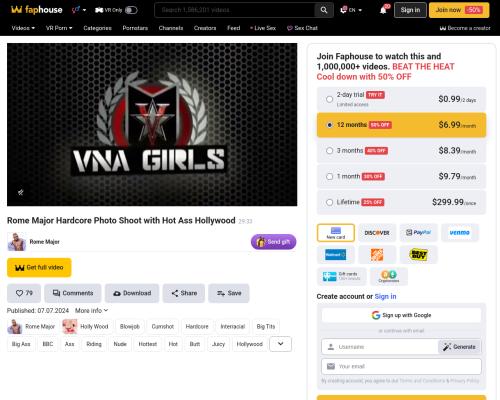Toggle the VR Only switch
The height and width of the screenshot is (400, 500).
pyautogui.click(x=131, y=10)
